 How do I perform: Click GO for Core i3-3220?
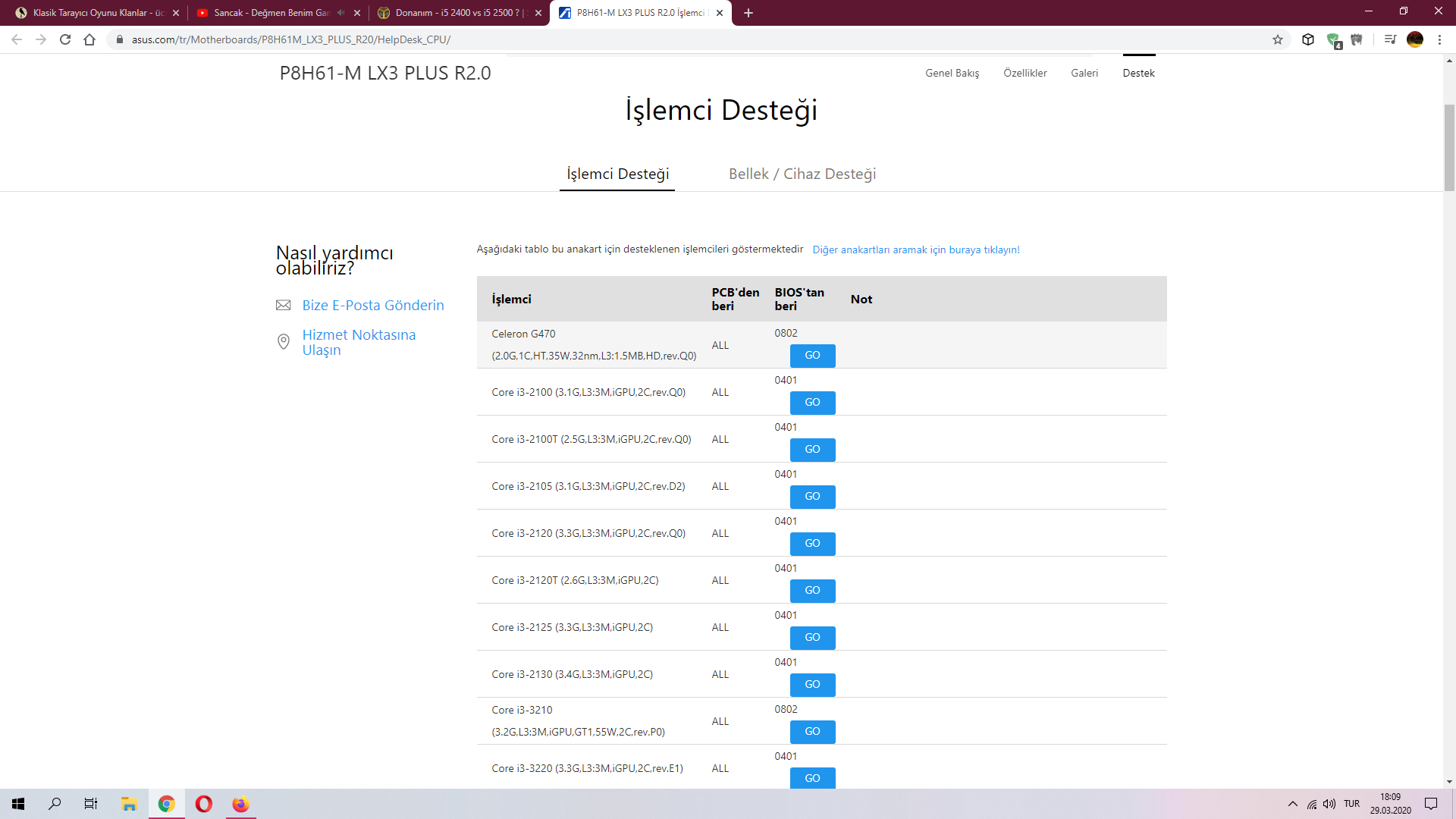[812, 778]
